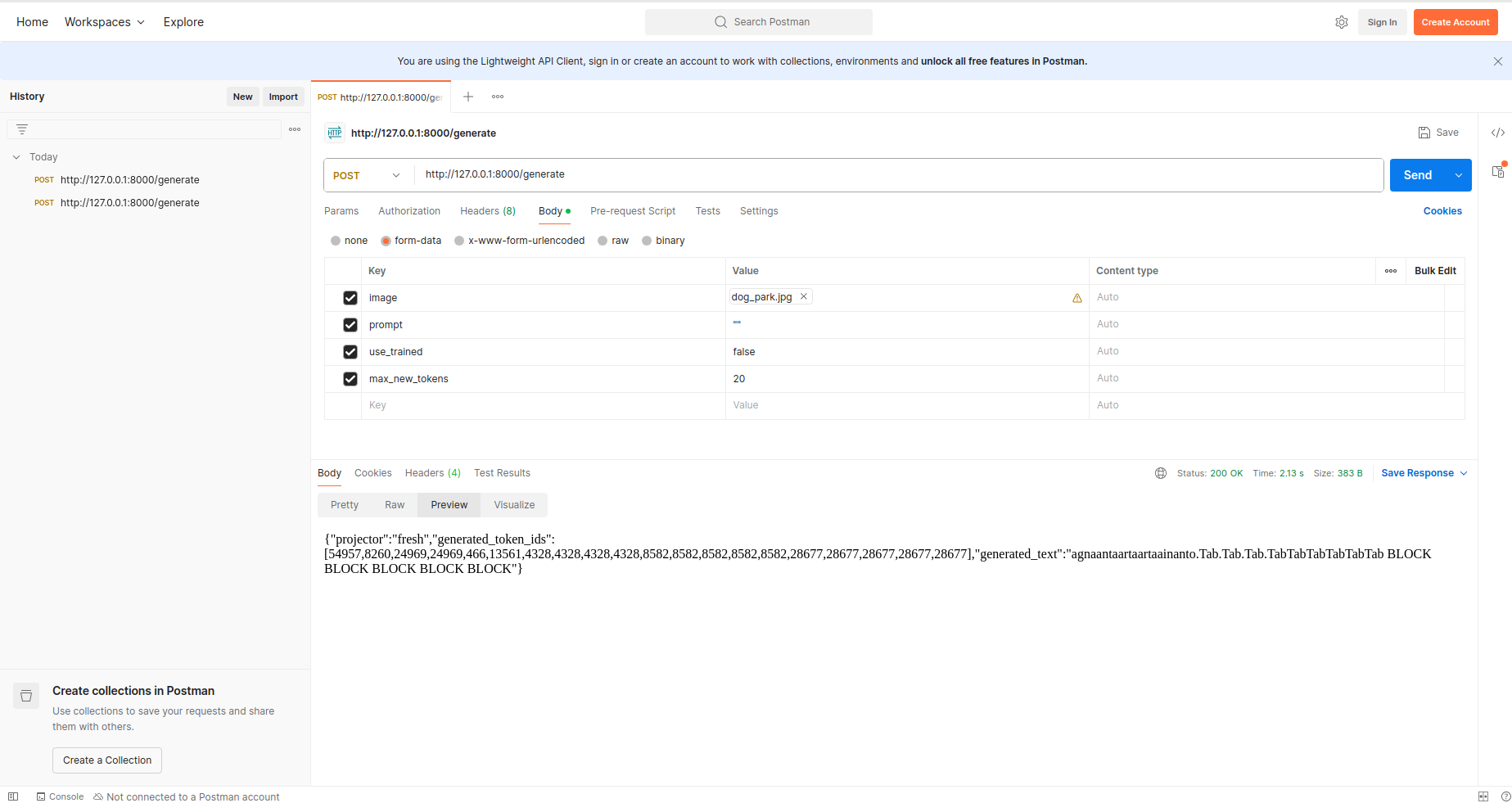This screenshot has width=1512, height=803.
Task: Open the request Settings tab
Action: coord(759,211)
